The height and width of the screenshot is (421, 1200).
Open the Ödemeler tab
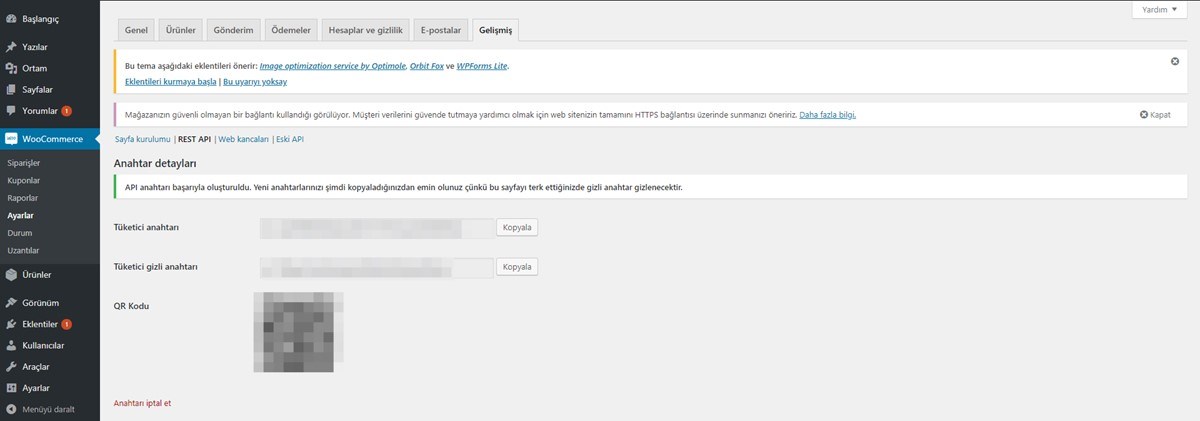click(x=290, y=30)
